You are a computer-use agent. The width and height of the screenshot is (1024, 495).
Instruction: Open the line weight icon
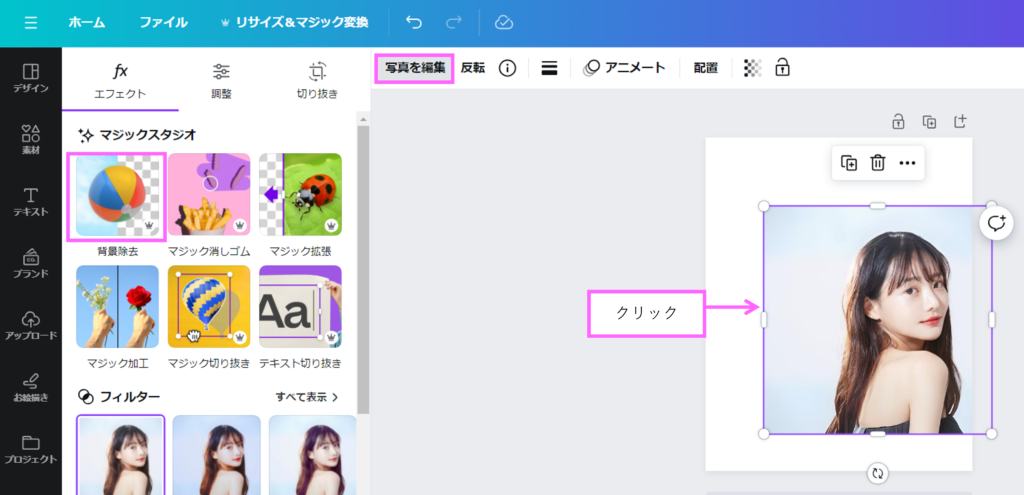coord(549,68)
